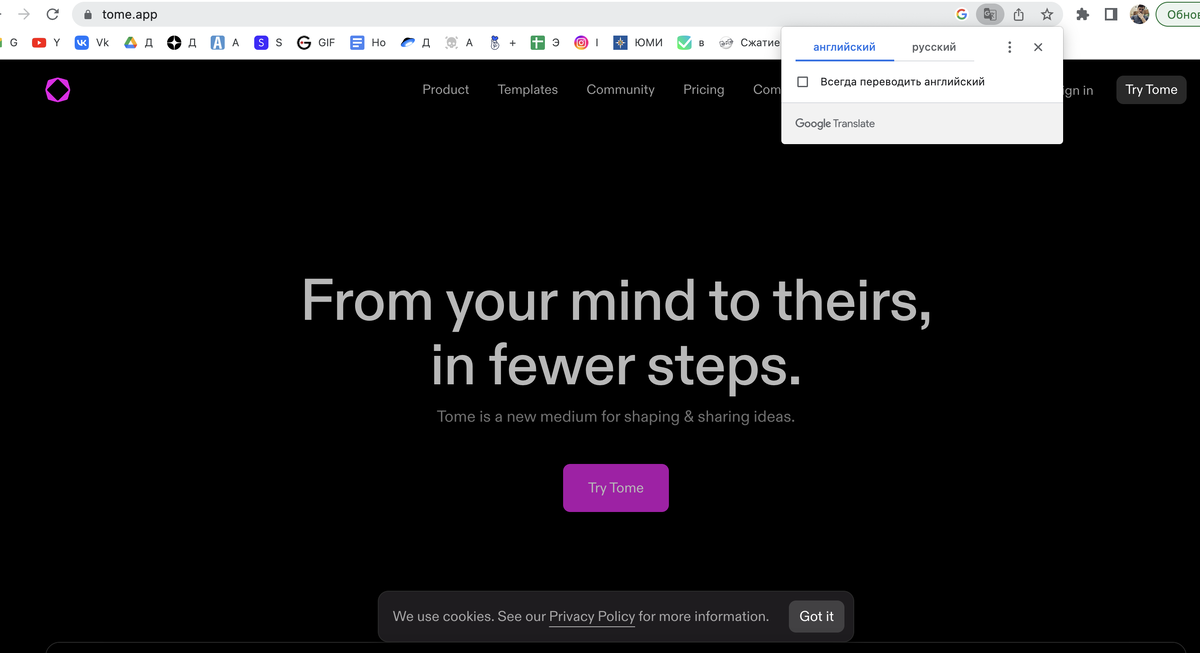Screen dimensions: 1200x653
Task: Open the GIF bookmark
Action: [316, 43]
